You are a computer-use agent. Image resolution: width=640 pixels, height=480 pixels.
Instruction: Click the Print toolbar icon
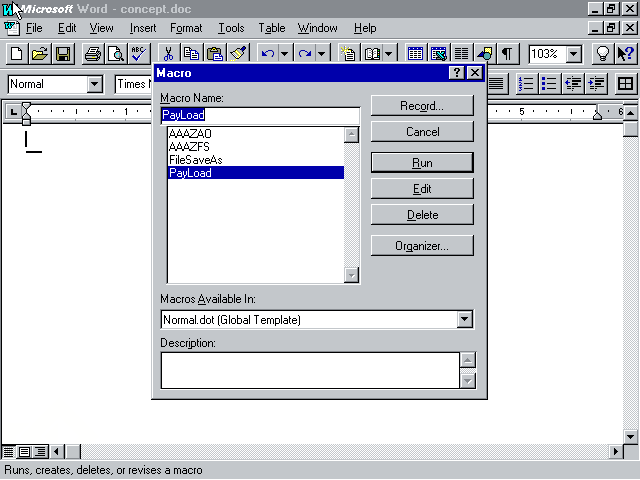pyautogui.click(x=93, y=53)
